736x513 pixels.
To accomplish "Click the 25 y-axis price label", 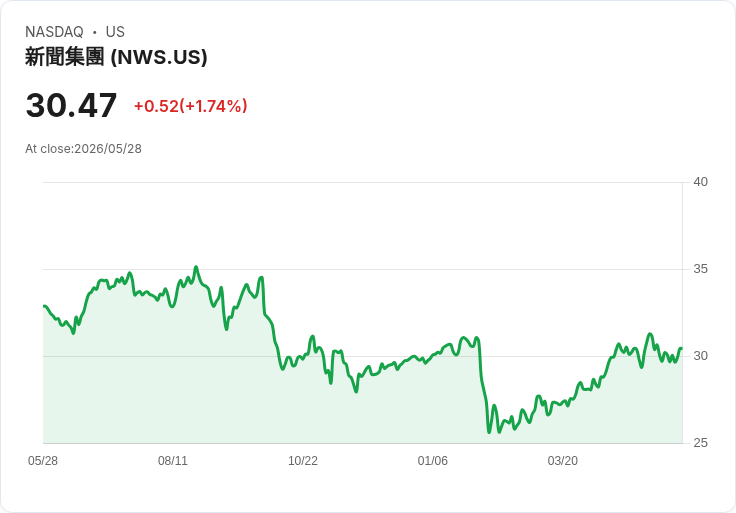I will click(700, 443).
